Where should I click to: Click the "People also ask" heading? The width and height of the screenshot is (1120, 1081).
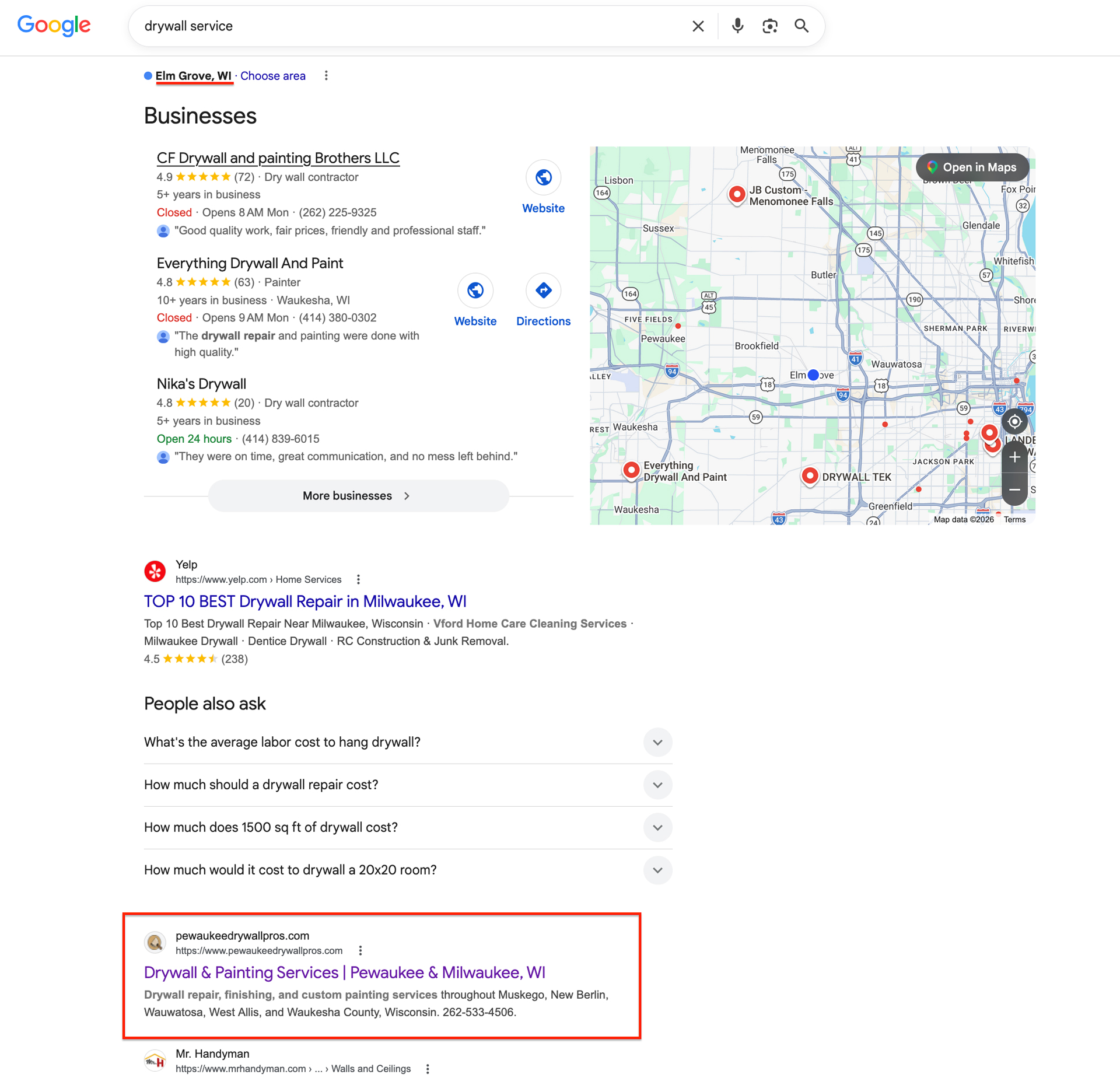[205, 704]
